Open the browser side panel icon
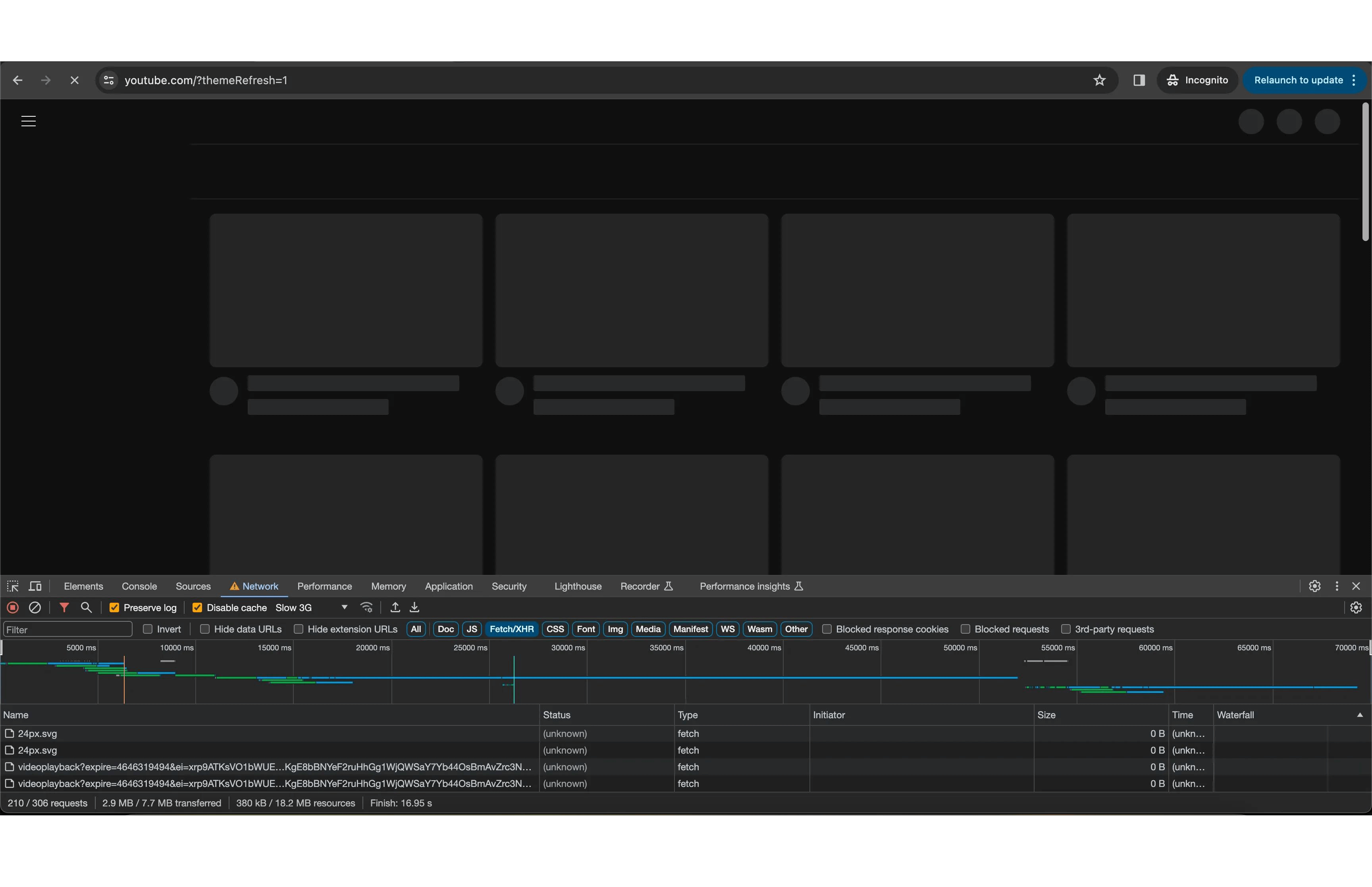Viewport: 1372px width, 887px height. click(1139, 81)
